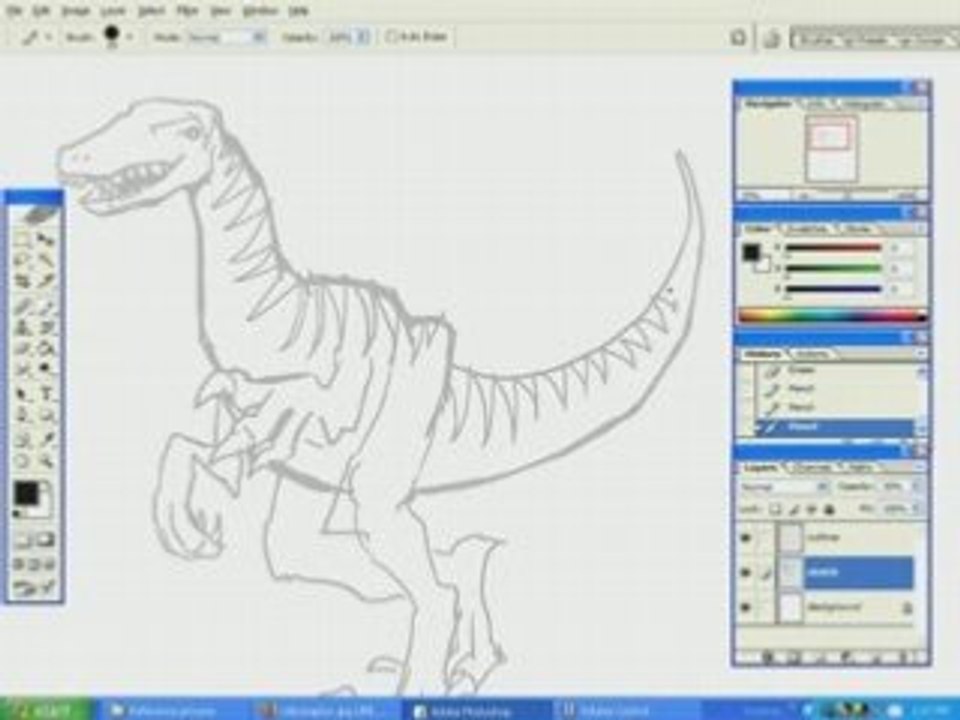Switch to the Histogram tab

[x=864, y=105]
